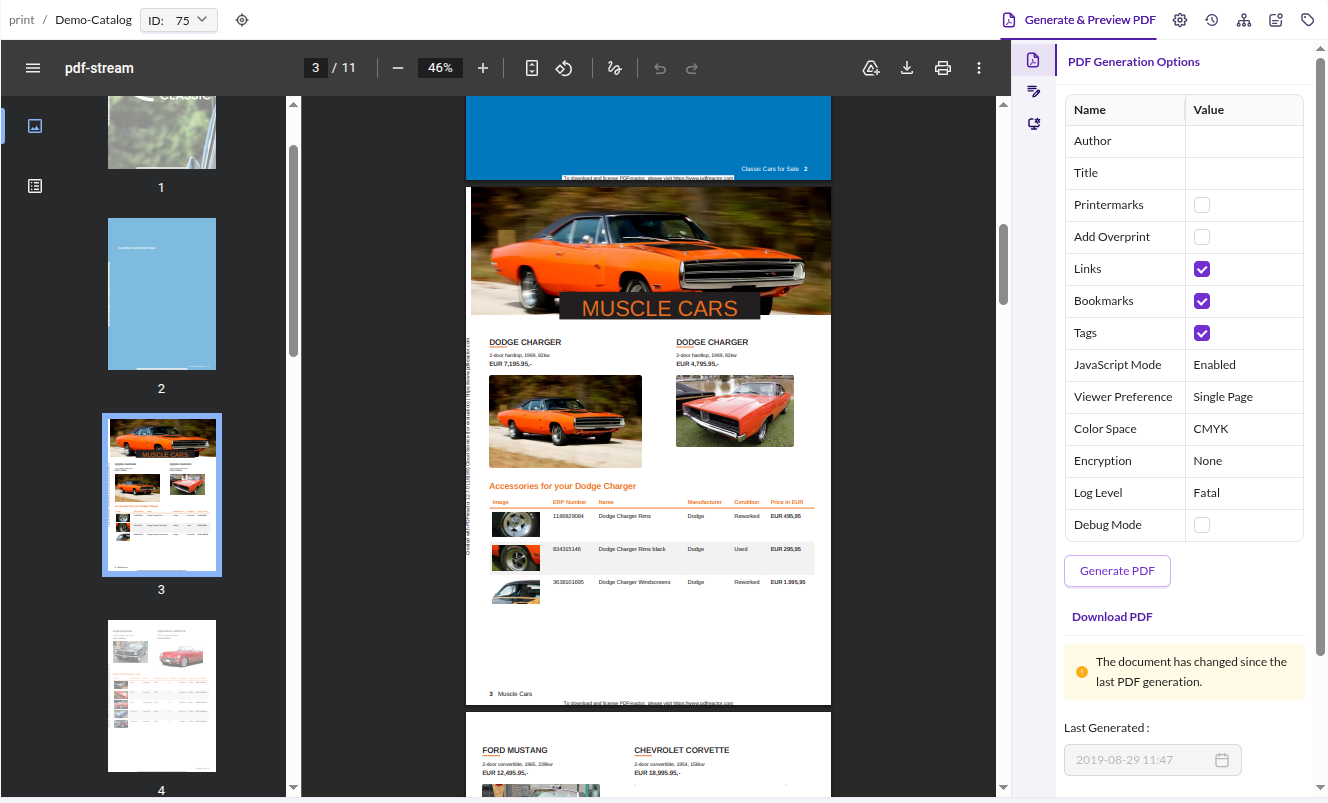Switch to Generate & Preview PDF tab
This screenshot has width=1328, height=803.
point(1079,20)
